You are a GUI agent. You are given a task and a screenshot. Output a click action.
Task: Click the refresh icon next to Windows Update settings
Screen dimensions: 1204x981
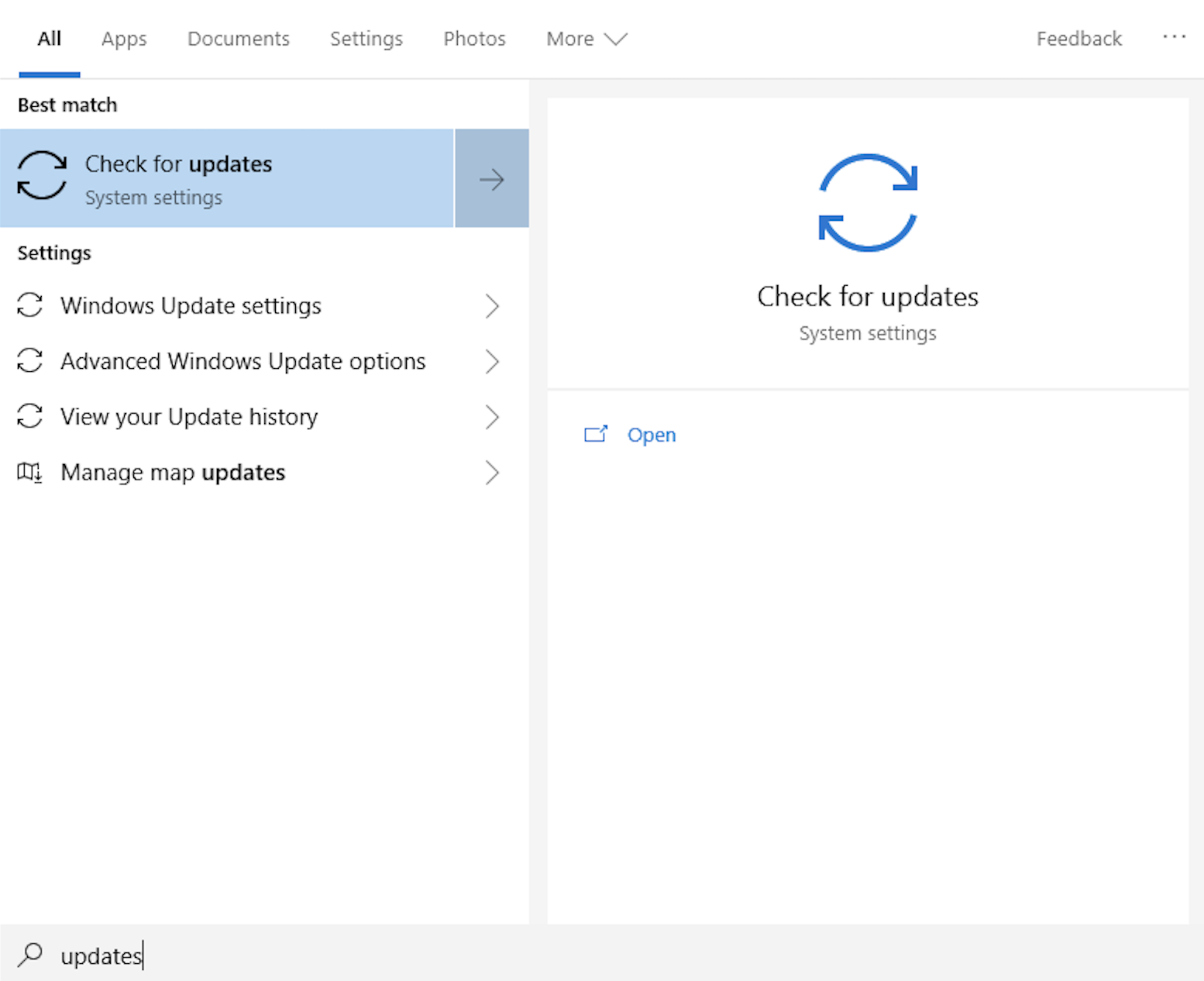[x=29, y=305]
